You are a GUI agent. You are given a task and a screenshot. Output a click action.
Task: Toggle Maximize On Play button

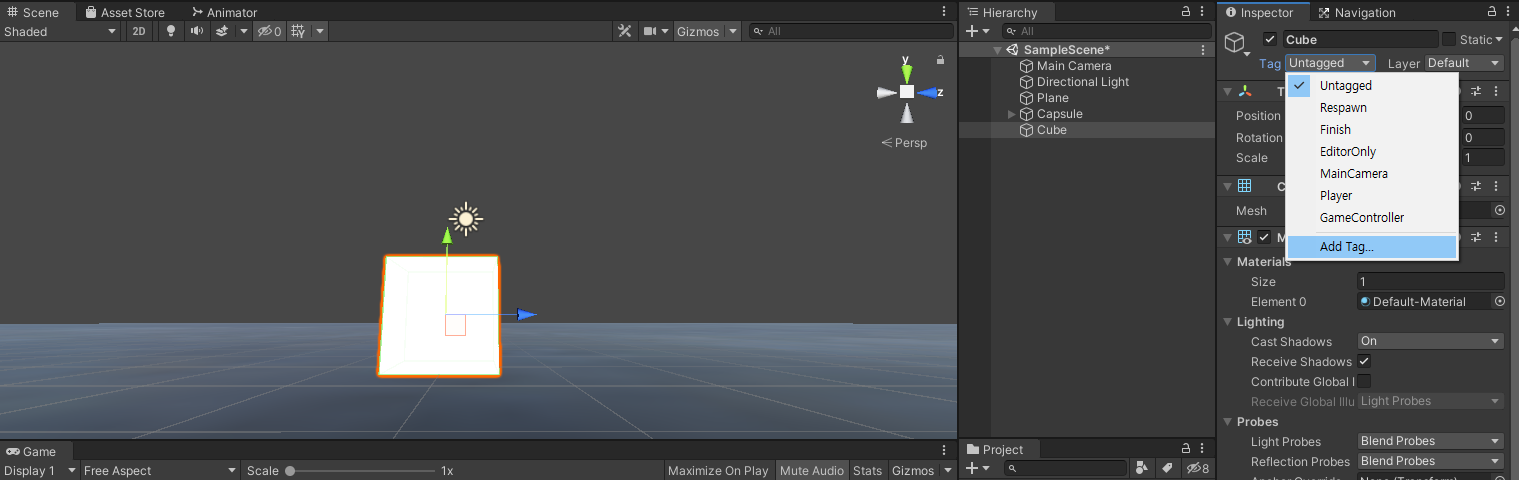point(718,471)
